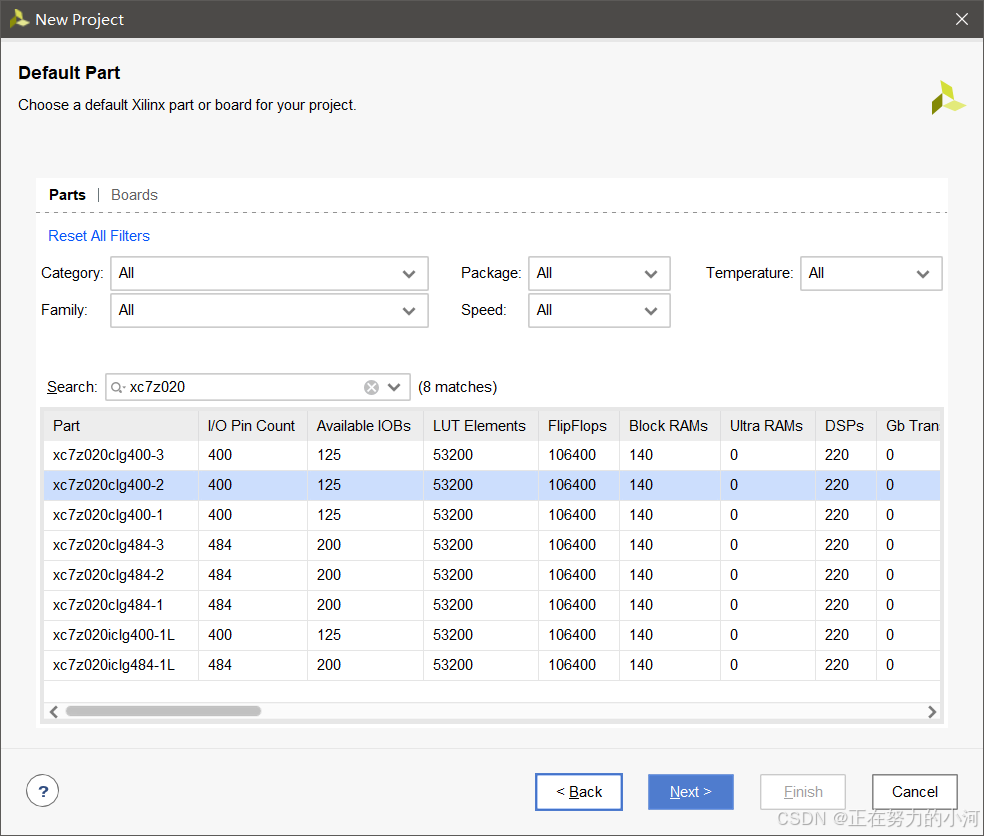The image size is (984, 836).
Task: Sort by LUT Elements column header
Action: pyautogui.click(x=481, y=426)
